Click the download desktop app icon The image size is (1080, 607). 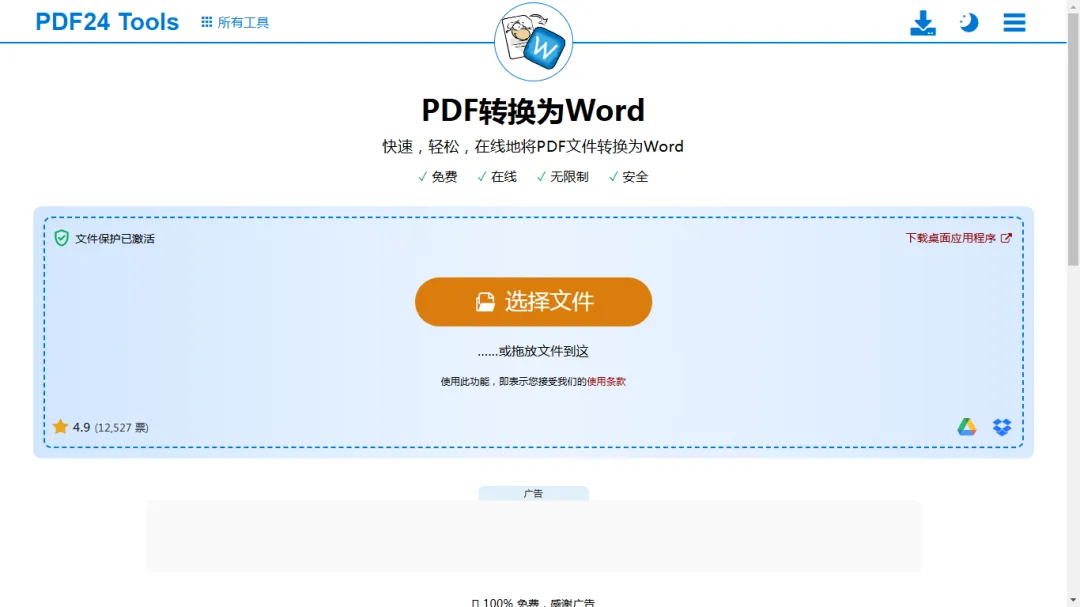click(922, 23)
